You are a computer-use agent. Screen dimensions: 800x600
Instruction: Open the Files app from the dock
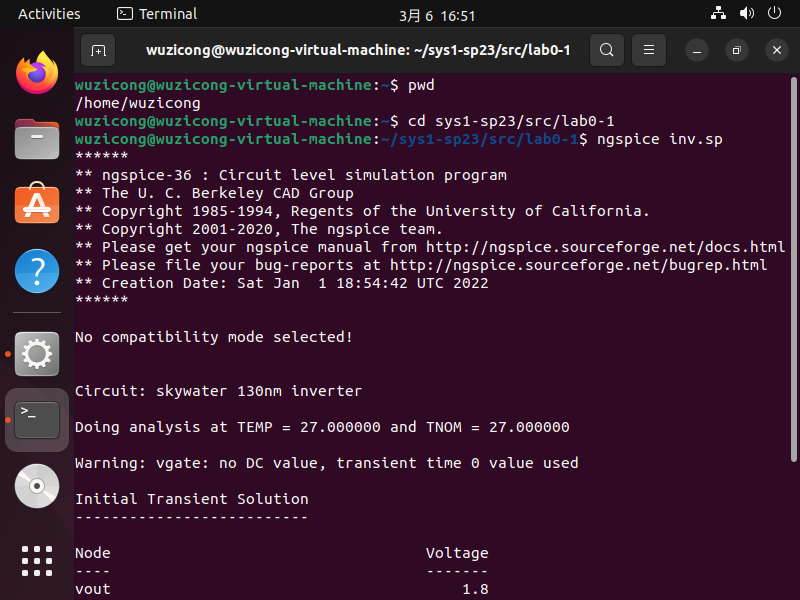[36, 140]
